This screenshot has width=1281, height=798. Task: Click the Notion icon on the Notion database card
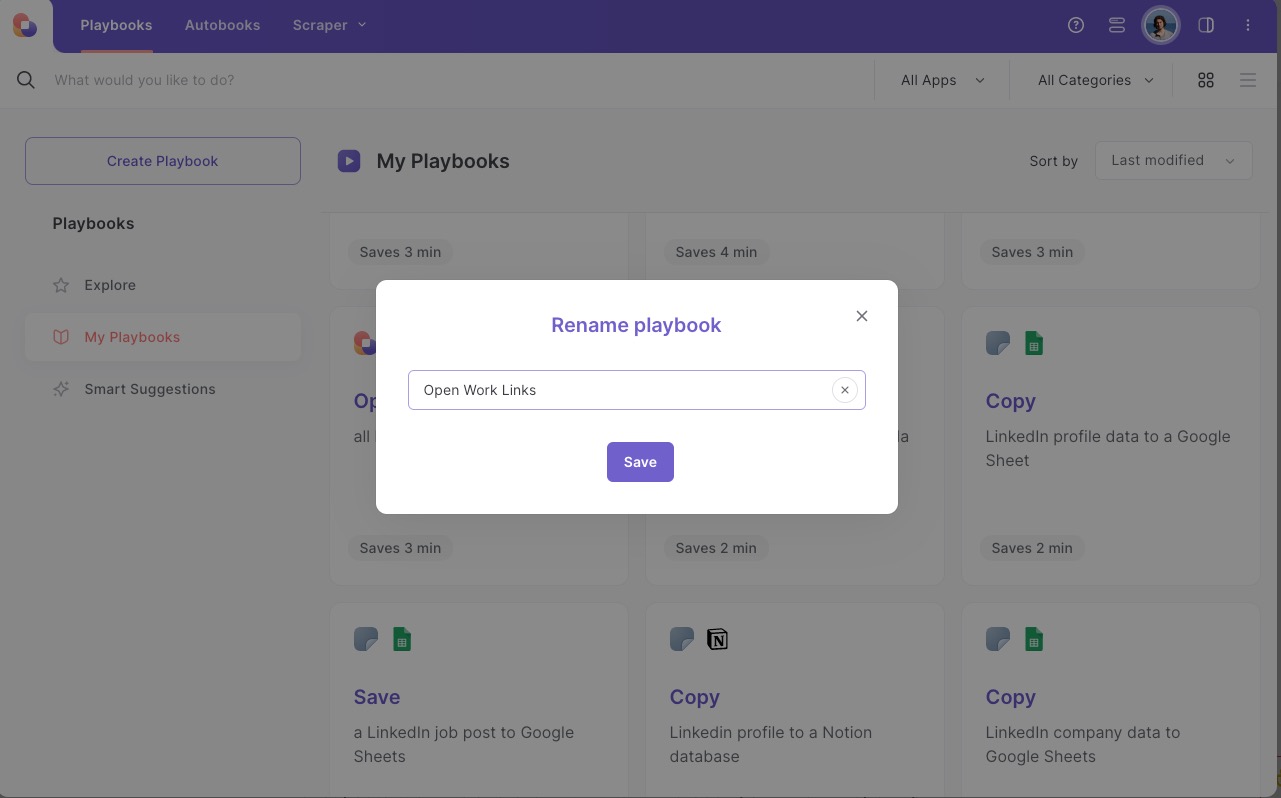pos(717,640)
